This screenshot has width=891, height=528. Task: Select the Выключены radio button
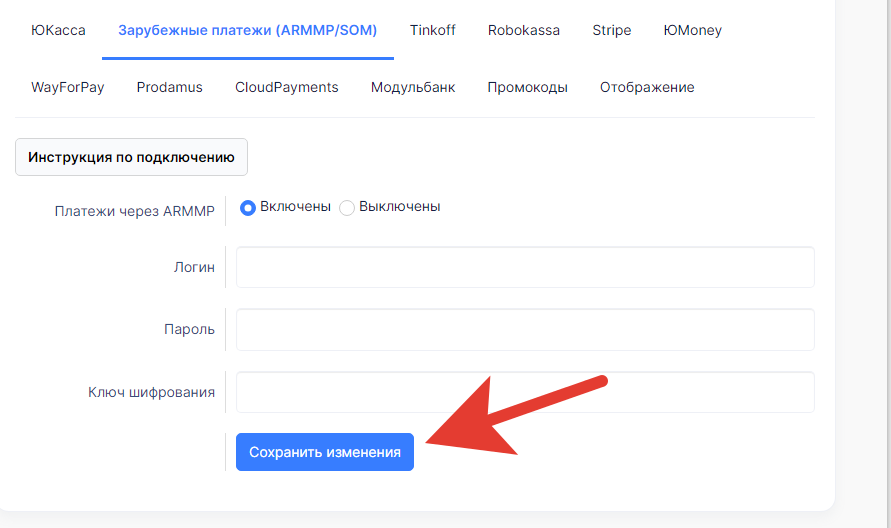(347, 207)
